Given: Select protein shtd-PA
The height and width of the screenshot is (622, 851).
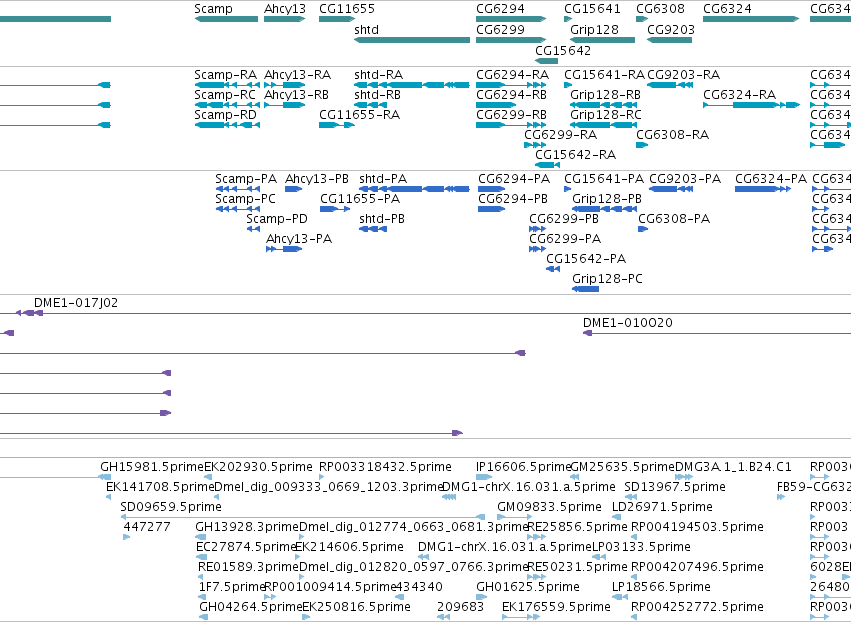Looking at the screenshot, I should pos(383,179).
